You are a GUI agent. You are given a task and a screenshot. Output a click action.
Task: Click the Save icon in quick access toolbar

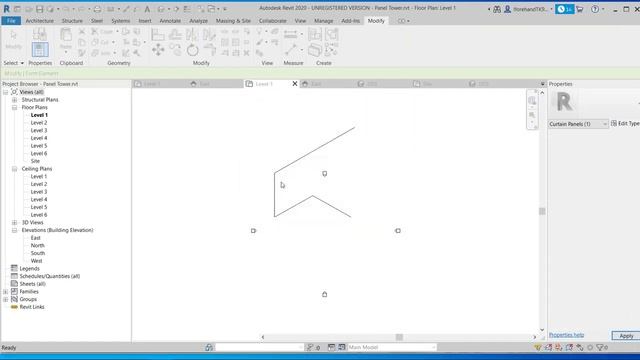[x=39, y=9]
